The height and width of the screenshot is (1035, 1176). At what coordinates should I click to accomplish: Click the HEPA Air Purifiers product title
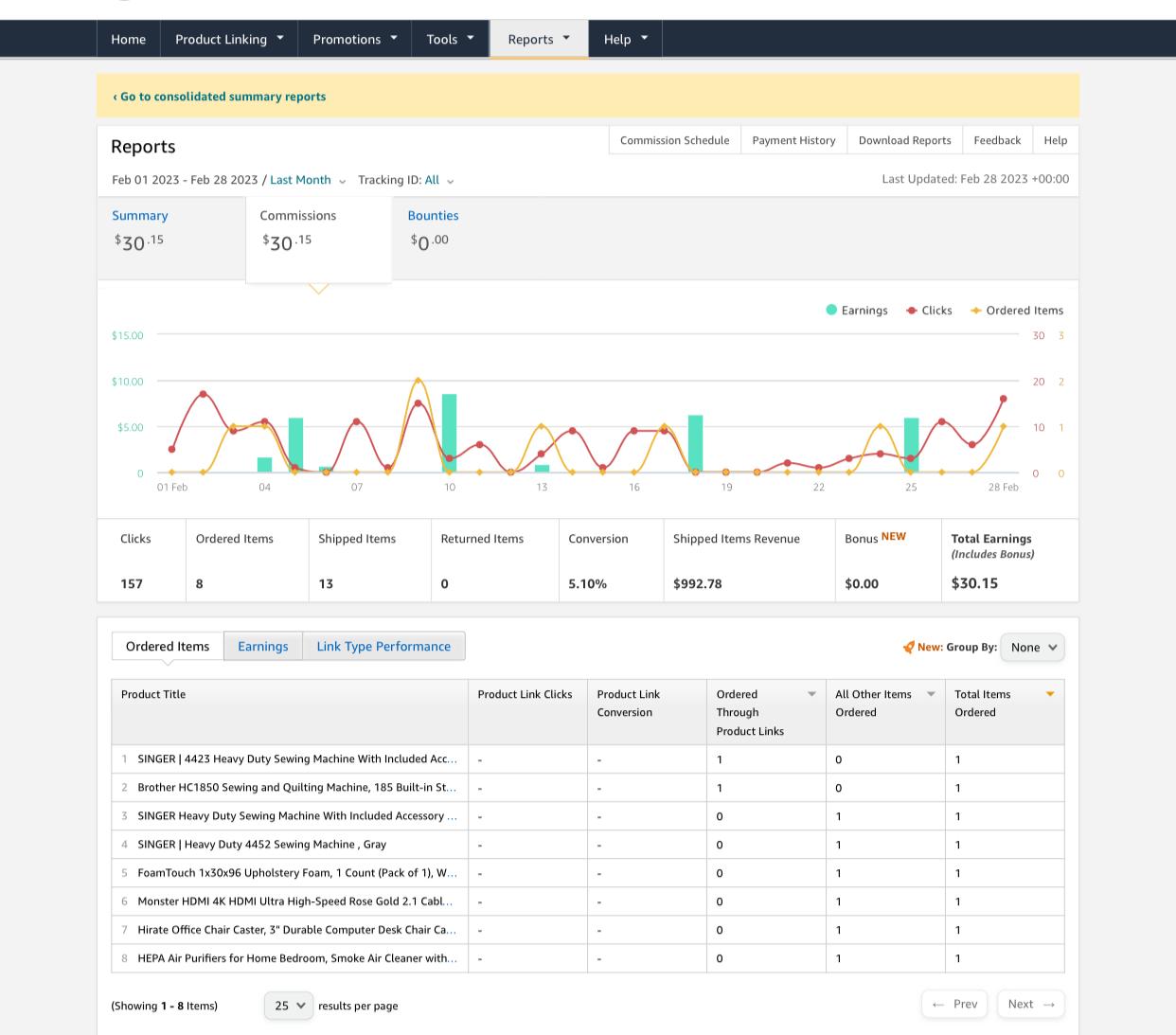[x=297, y=958]
